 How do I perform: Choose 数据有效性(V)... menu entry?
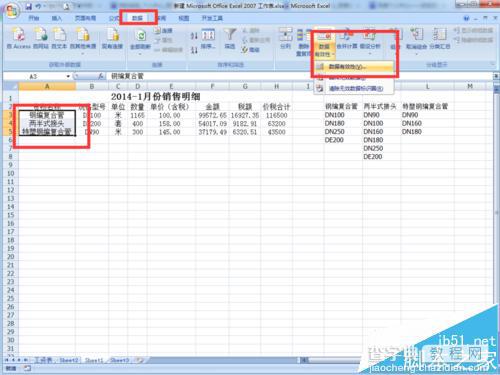coord(354,67)
